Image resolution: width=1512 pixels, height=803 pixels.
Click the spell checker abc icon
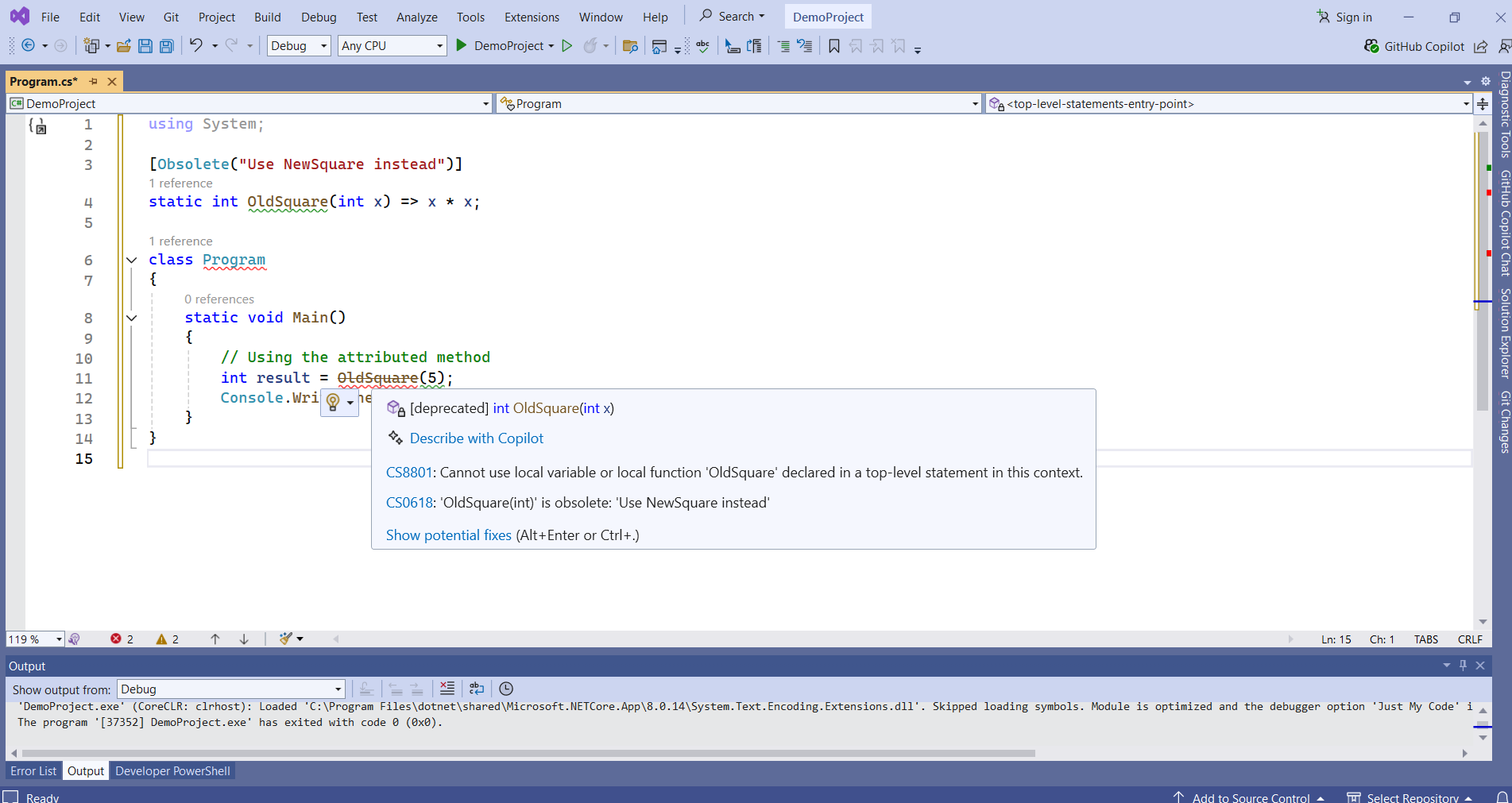[703, 46]
